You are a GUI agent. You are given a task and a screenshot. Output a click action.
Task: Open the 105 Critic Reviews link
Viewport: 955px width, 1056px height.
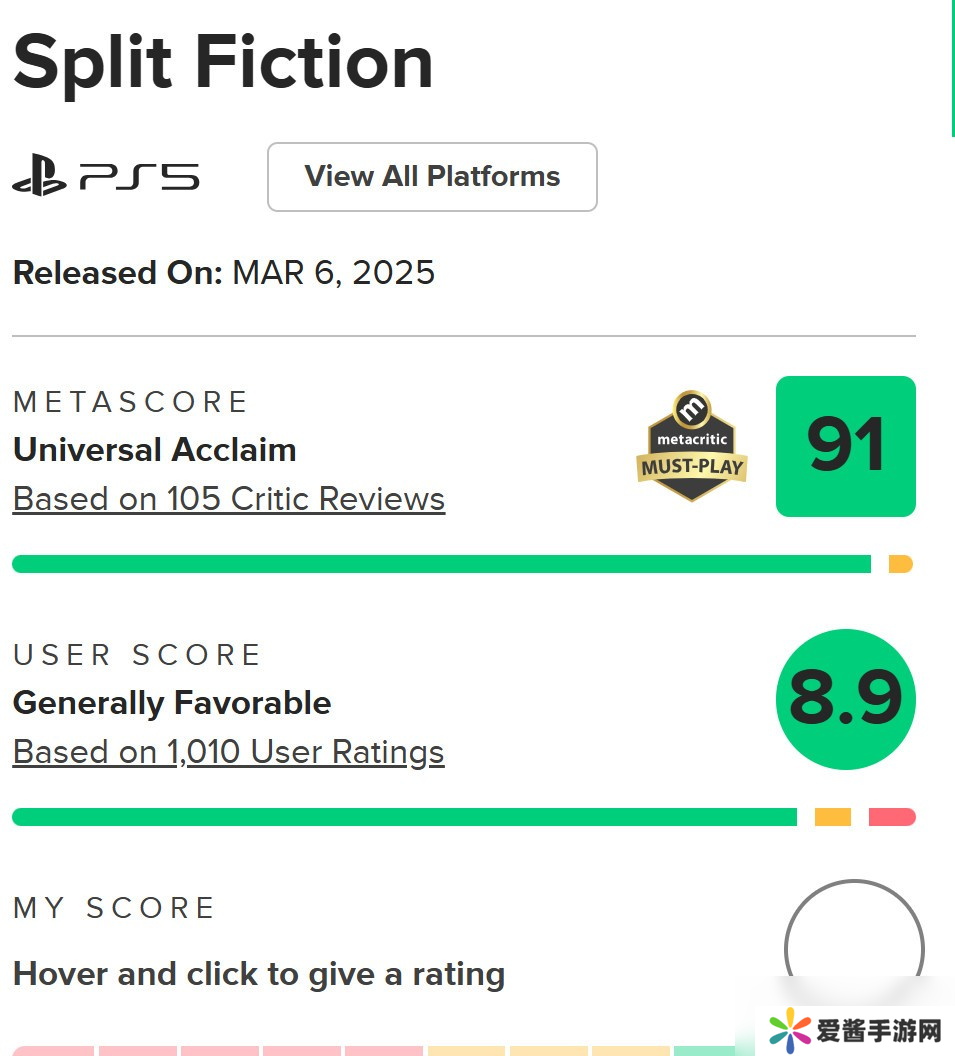click(x=229, y=498)
